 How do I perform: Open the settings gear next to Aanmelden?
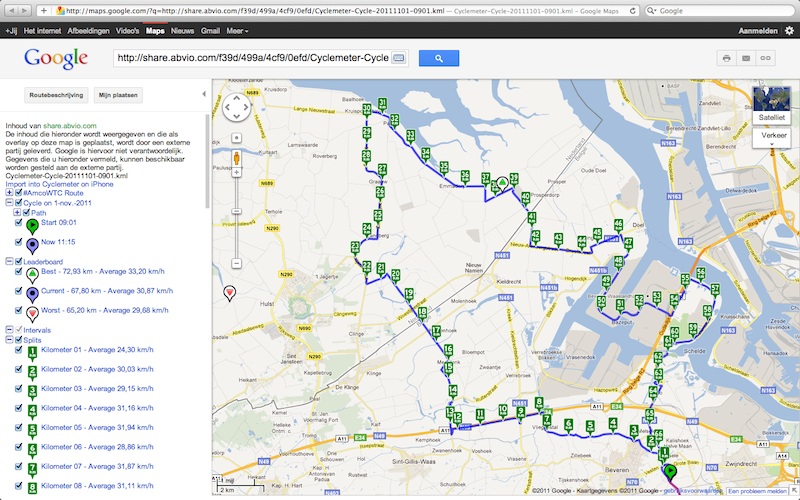[x=789, y=31]
